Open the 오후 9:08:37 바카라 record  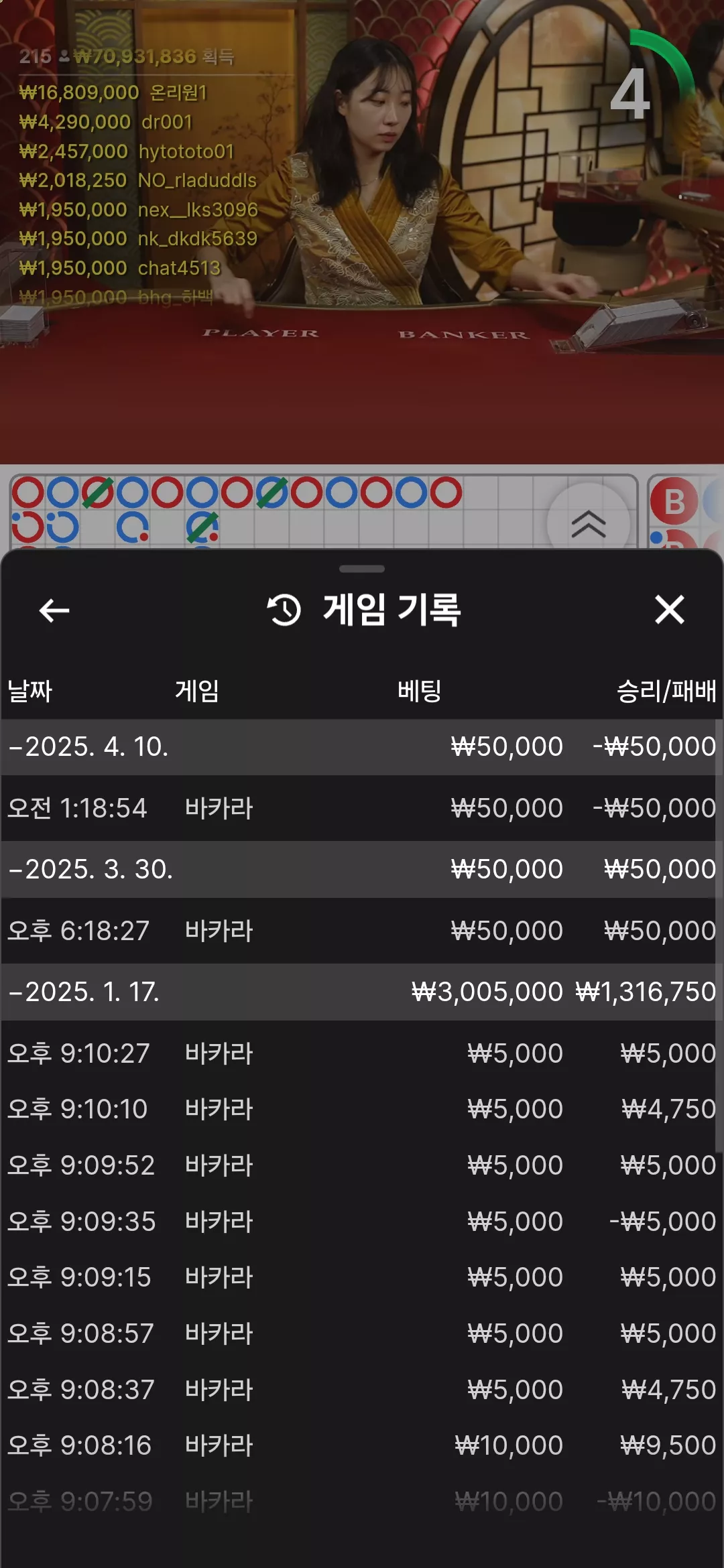click(x=362, y=1390)
